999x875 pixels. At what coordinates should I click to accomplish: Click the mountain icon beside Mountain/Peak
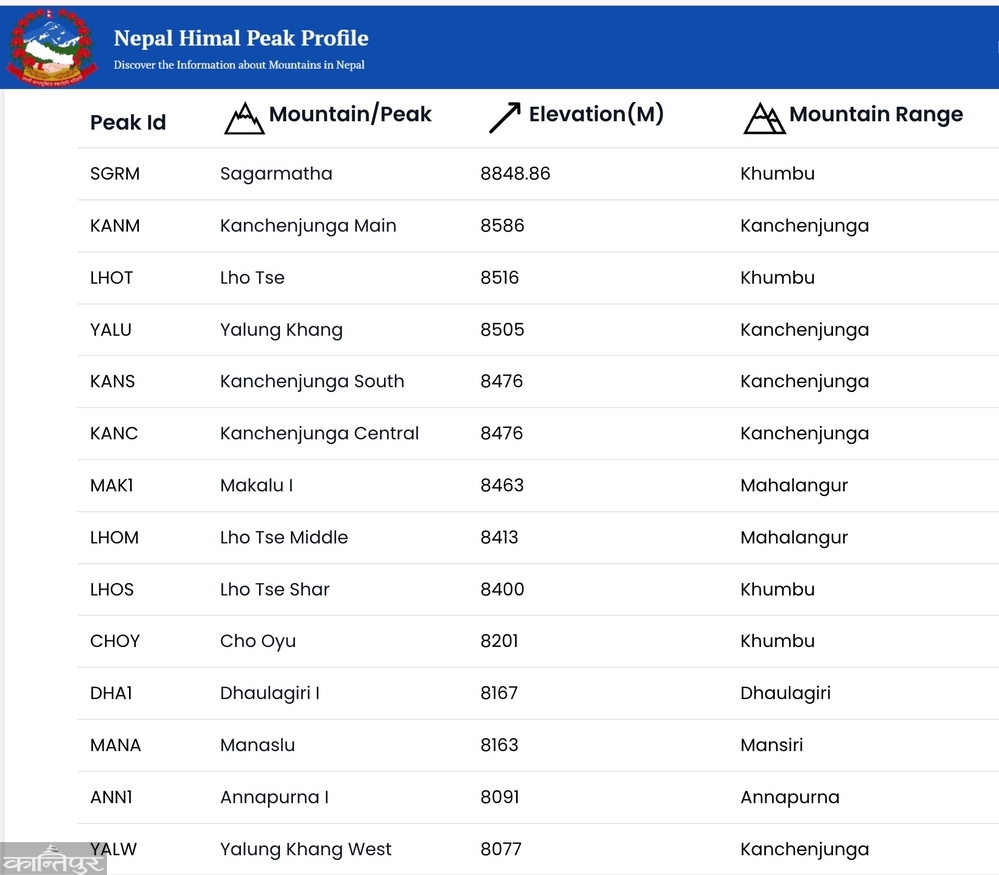tap(244, 118)
